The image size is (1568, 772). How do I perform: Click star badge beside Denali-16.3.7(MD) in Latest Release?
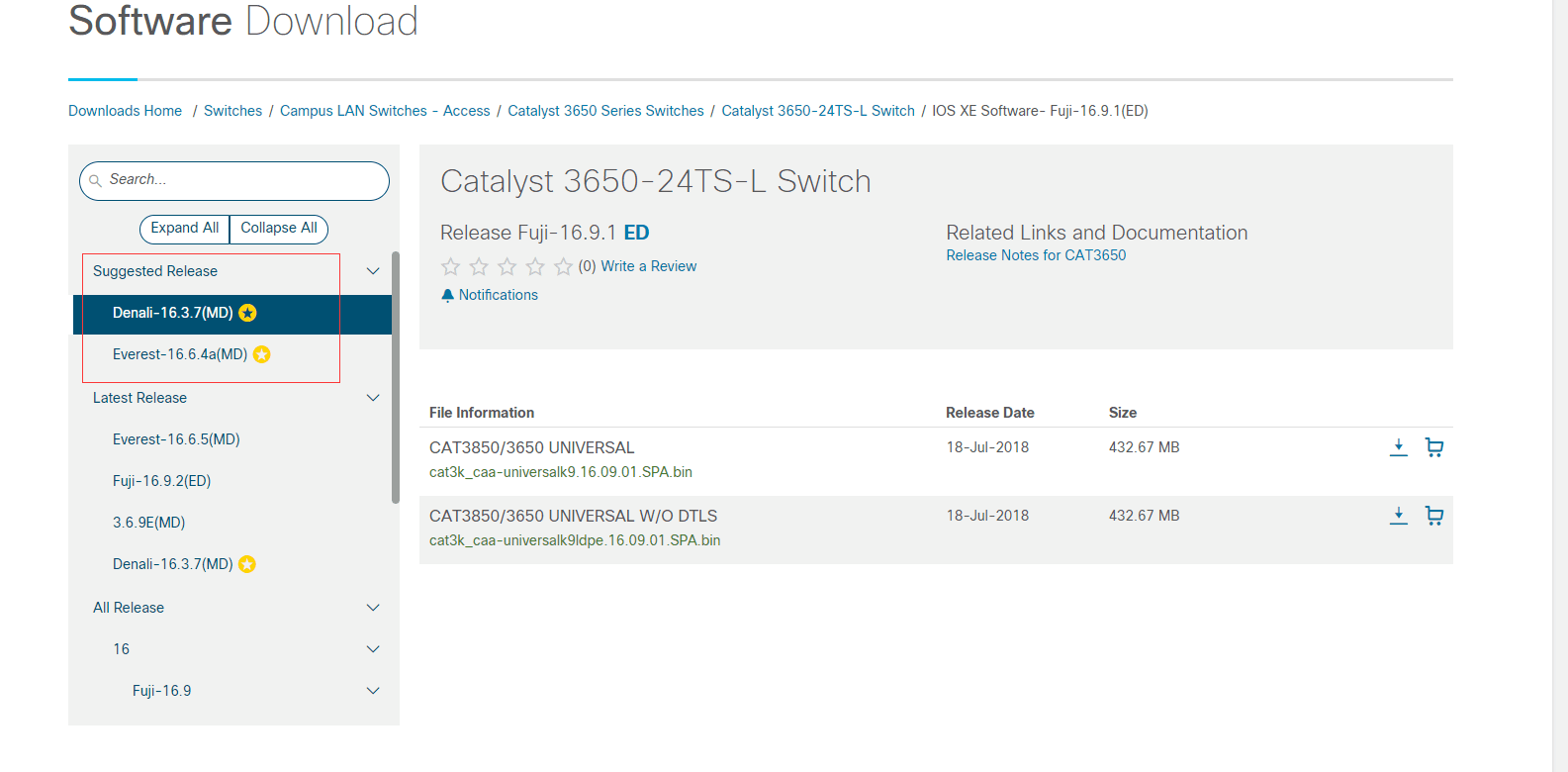coord(247,564)
